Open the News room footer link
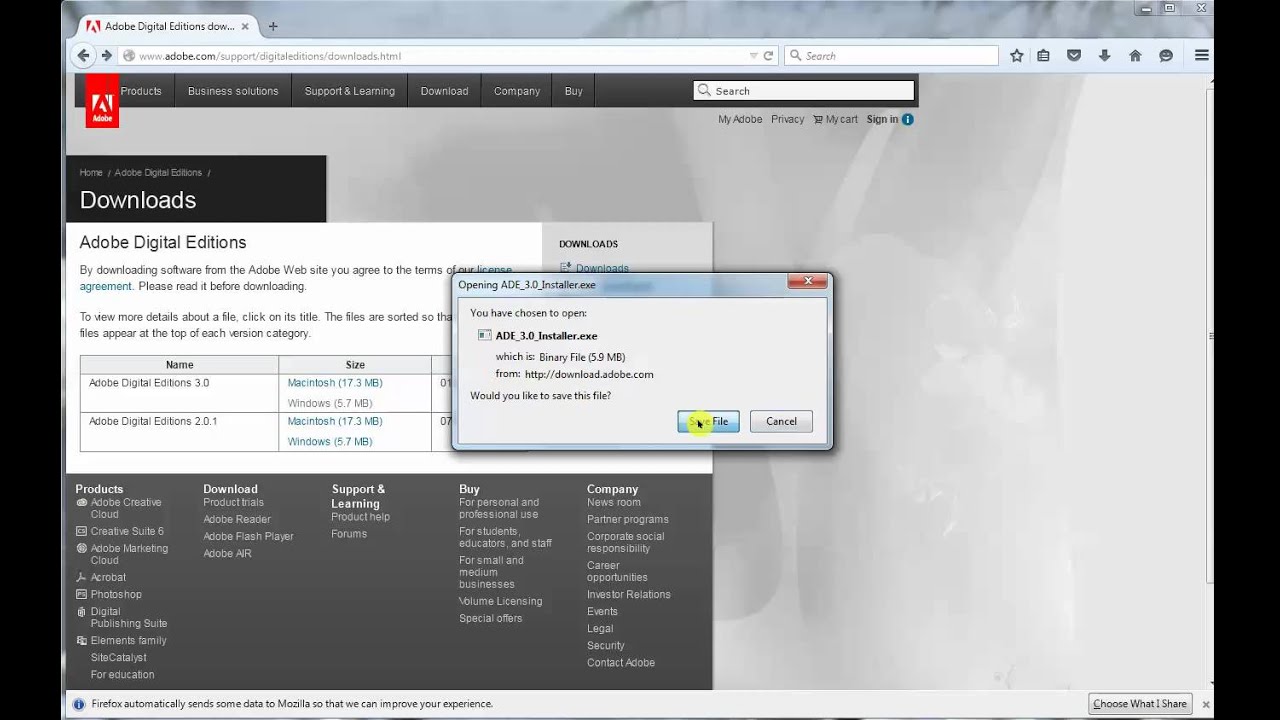The width and height of the screenshot is (1280, 720). [614, 502]
